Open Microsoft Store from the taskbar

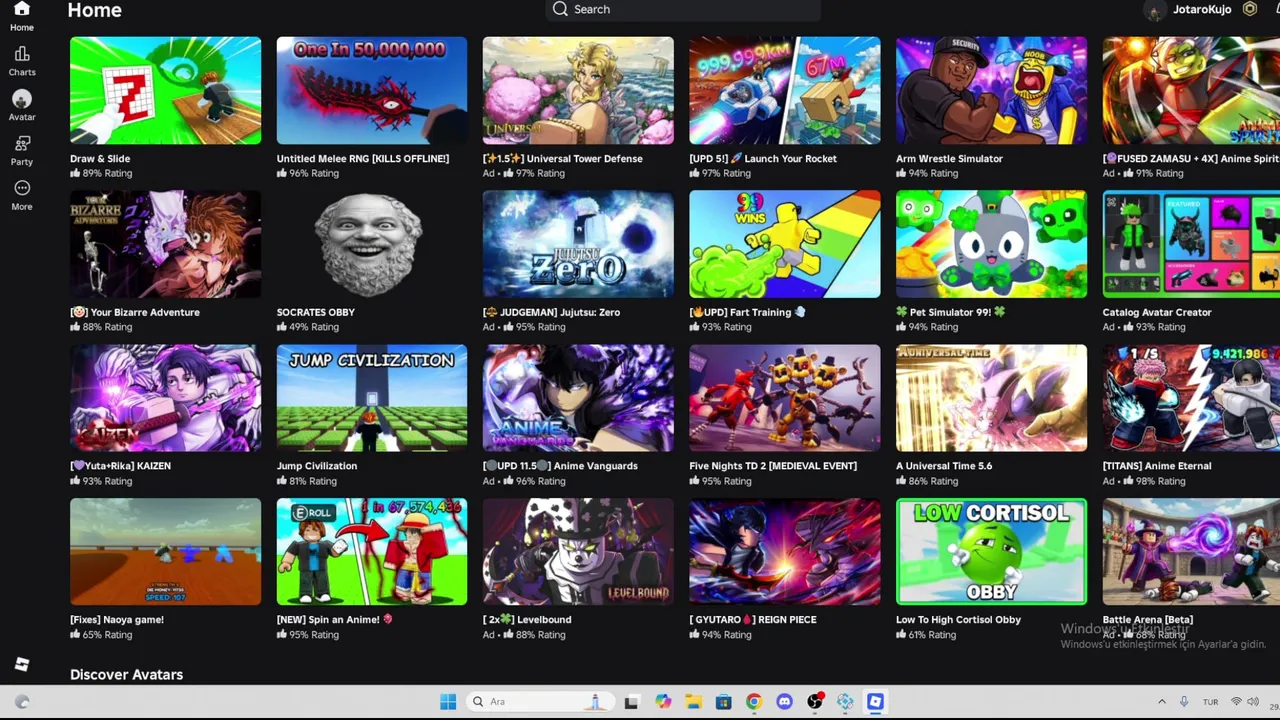[723, 702]
